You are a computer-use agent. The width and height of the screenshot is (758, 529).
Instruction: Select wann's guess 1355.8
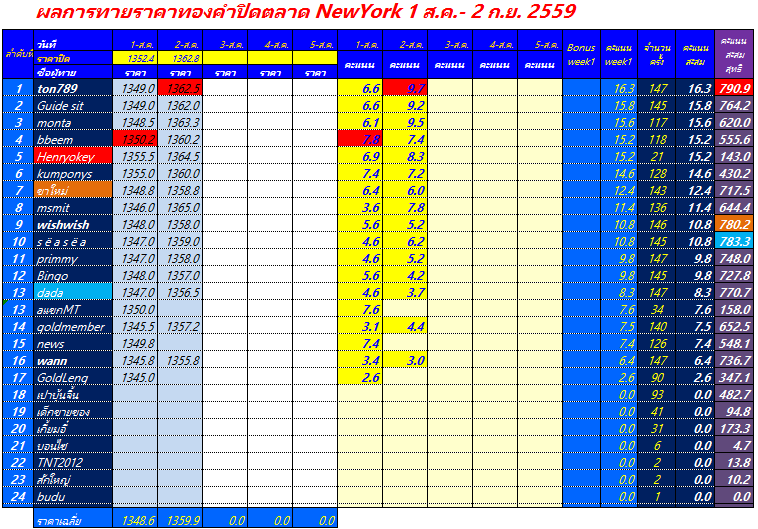[180, 360]
